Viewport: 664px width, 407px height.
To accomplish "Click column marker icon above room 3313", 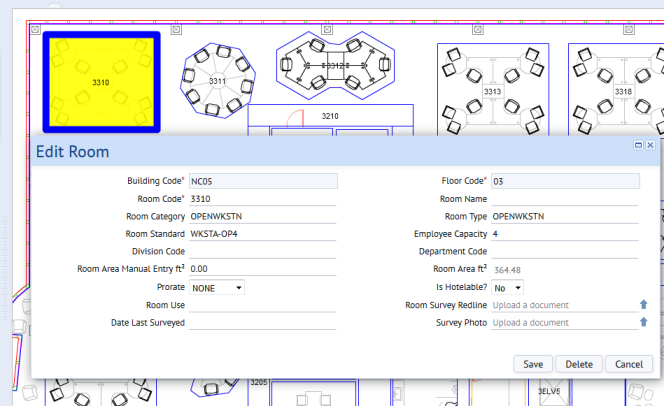I will tap(478, 29).
